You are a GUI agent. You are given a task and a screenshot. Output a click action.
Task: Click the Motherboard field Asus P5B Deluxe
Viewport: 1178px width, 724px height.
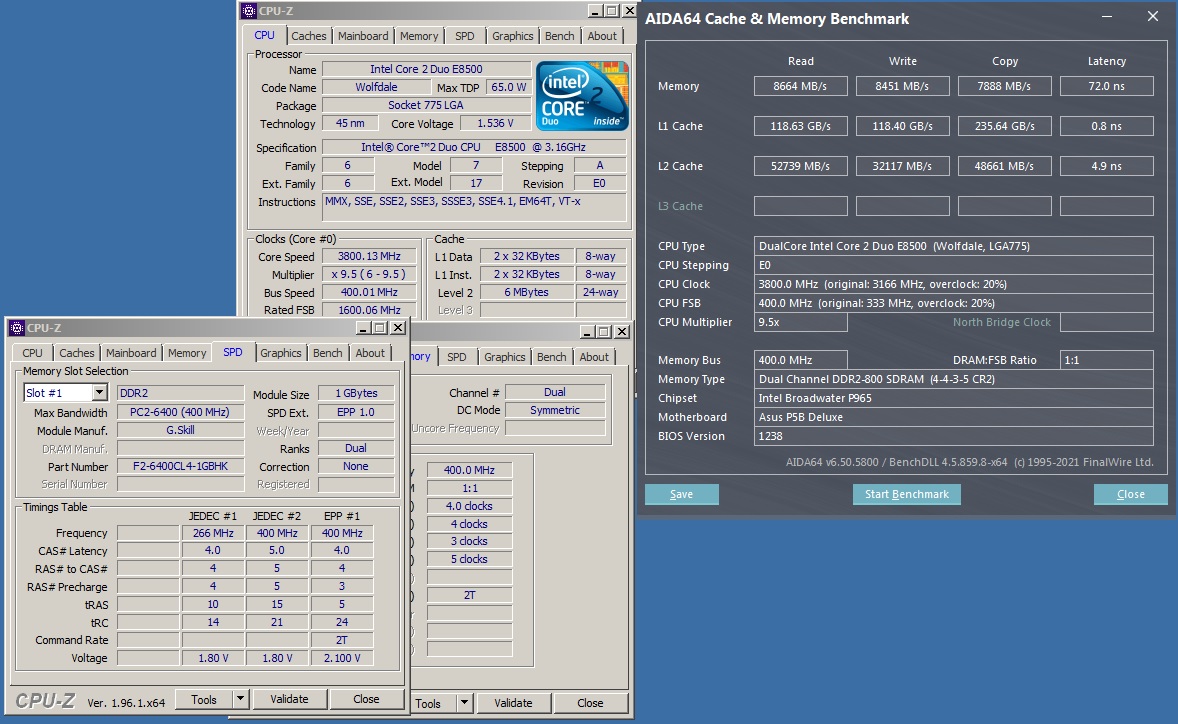(953, 417)
